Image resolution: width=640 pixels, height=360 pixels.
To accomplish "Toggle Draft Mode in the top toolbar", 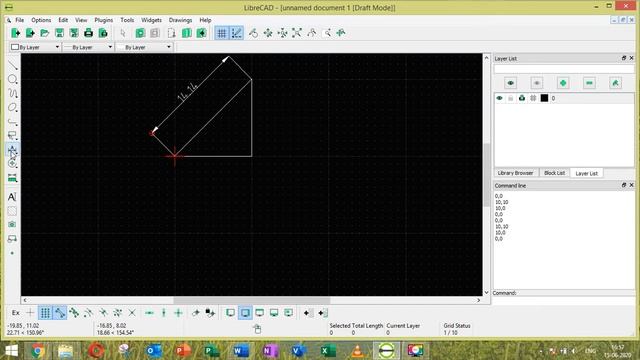I will pyautogui.click(x=236, y=33).
